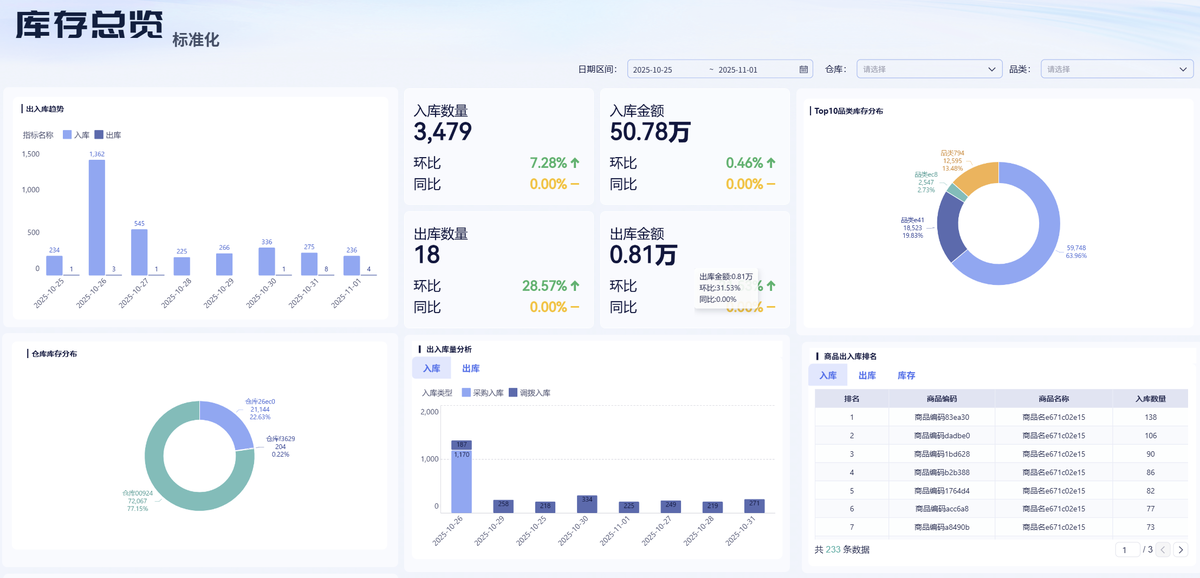Screen dimensions: 1200x578
Task: Open the date range calendar icon
Action: (x=804, y=69)
